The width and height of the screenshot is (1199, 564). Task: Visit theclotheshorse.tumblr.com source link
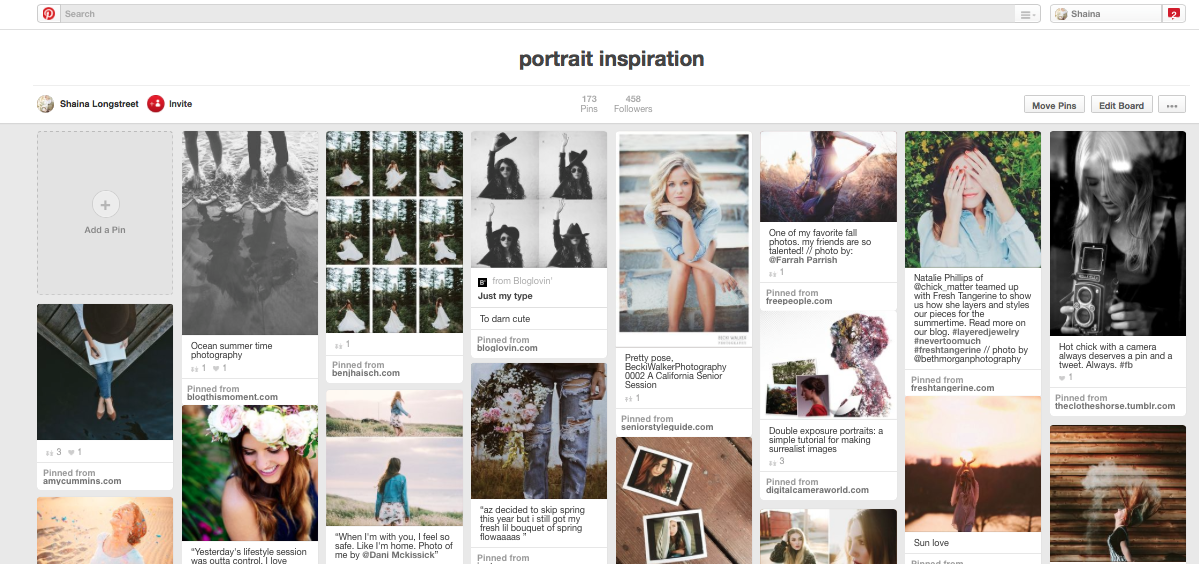point(1115,406)
